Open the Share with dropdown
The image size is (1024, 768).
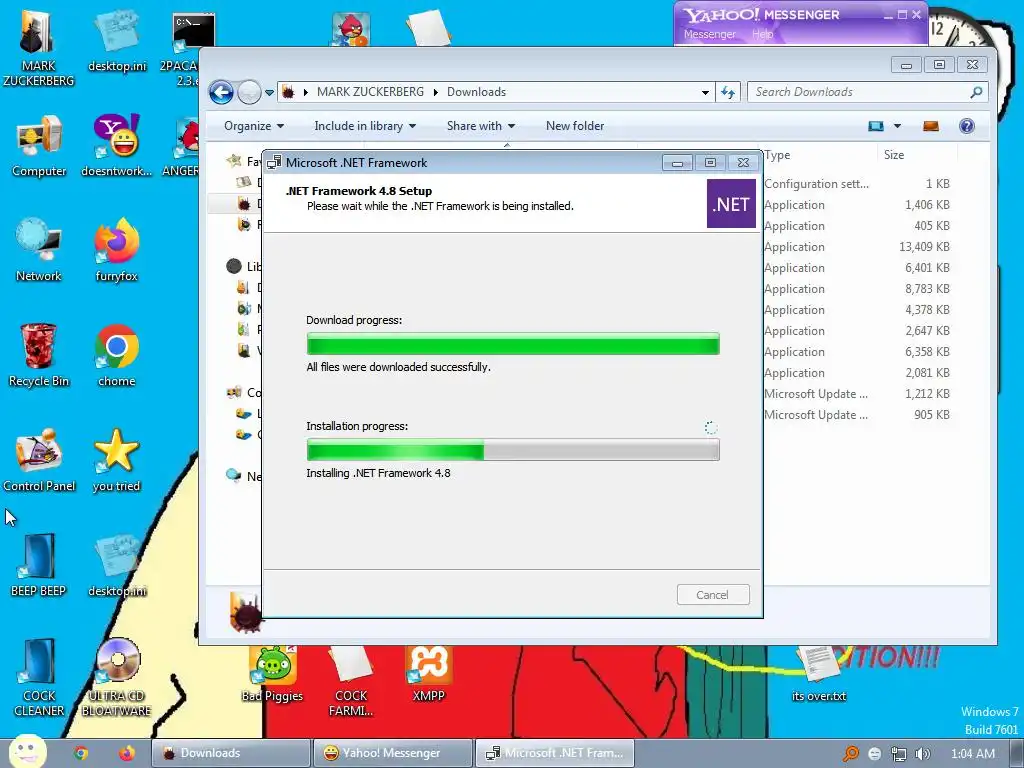481,126
